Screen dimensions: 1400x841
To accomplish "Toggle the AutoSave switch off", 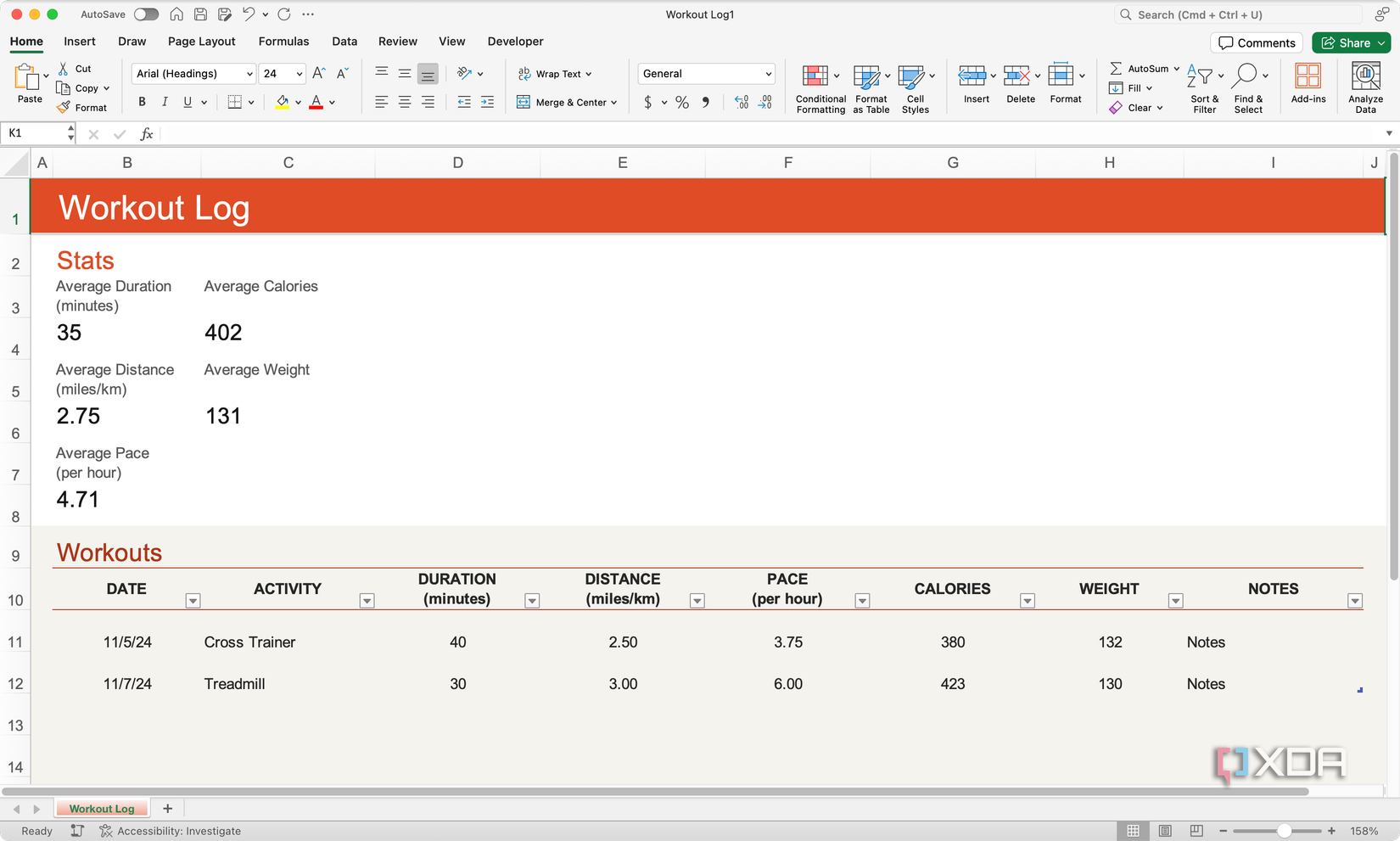I will (x=144, y=14).
